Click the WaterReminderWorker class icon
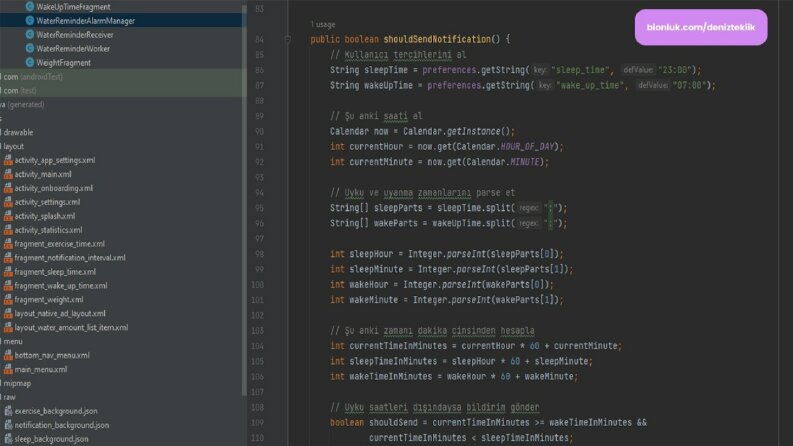 pos(30,49)
